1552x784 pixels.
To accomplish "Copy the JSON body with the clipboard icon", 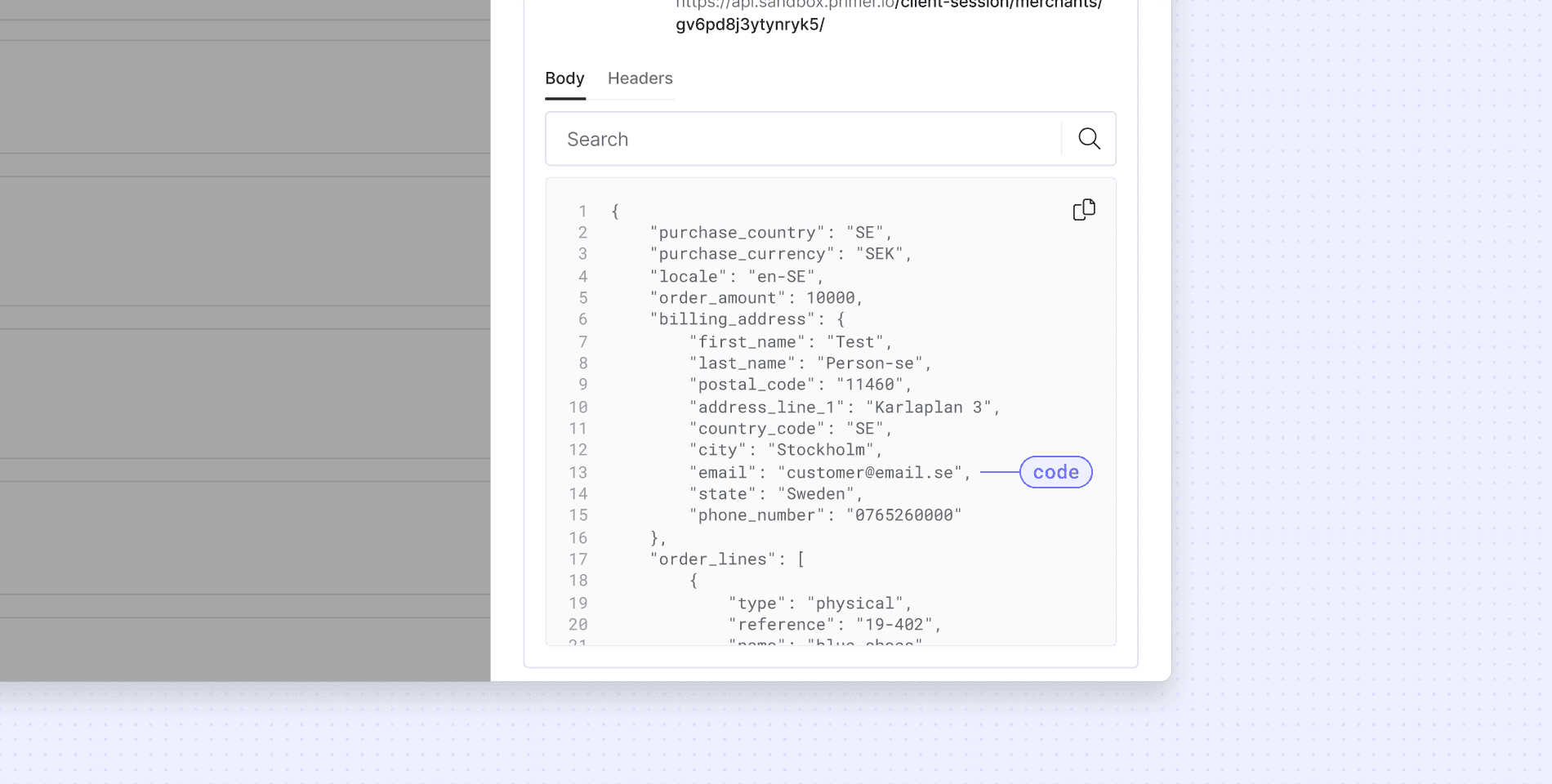I will click(1084, 210).
